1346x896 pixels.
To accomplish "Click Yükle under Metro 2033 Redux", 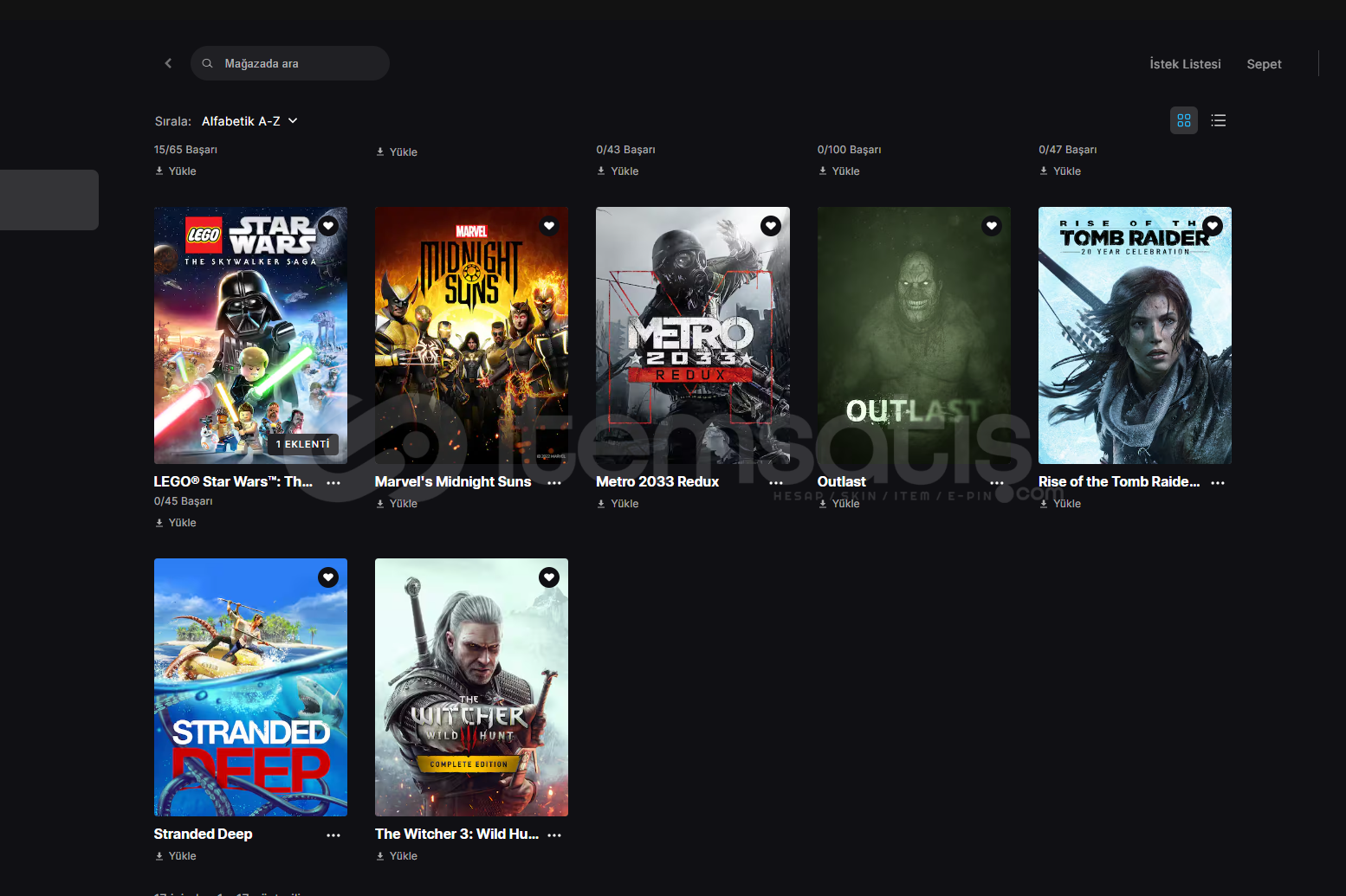I will (618, 504).
